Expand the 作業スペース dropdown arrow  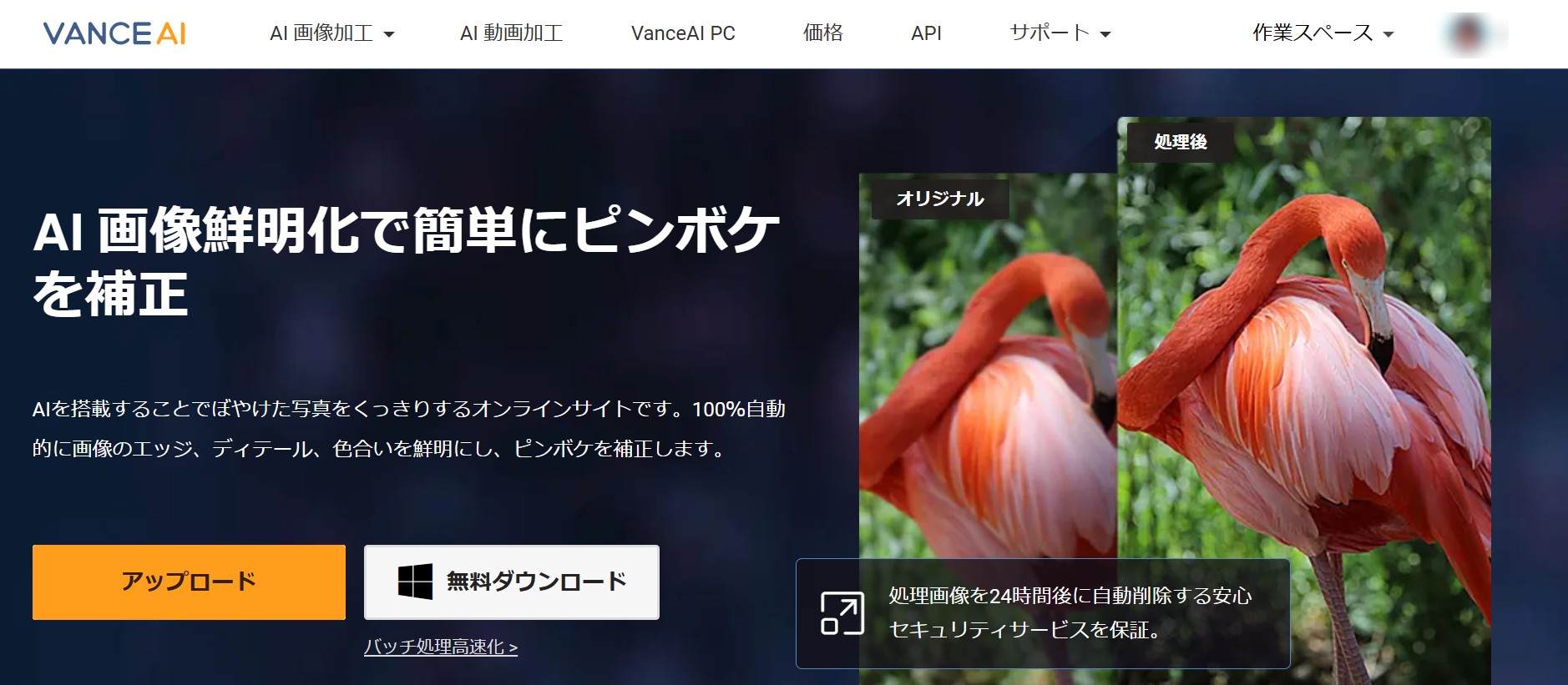pos(1388,34)
